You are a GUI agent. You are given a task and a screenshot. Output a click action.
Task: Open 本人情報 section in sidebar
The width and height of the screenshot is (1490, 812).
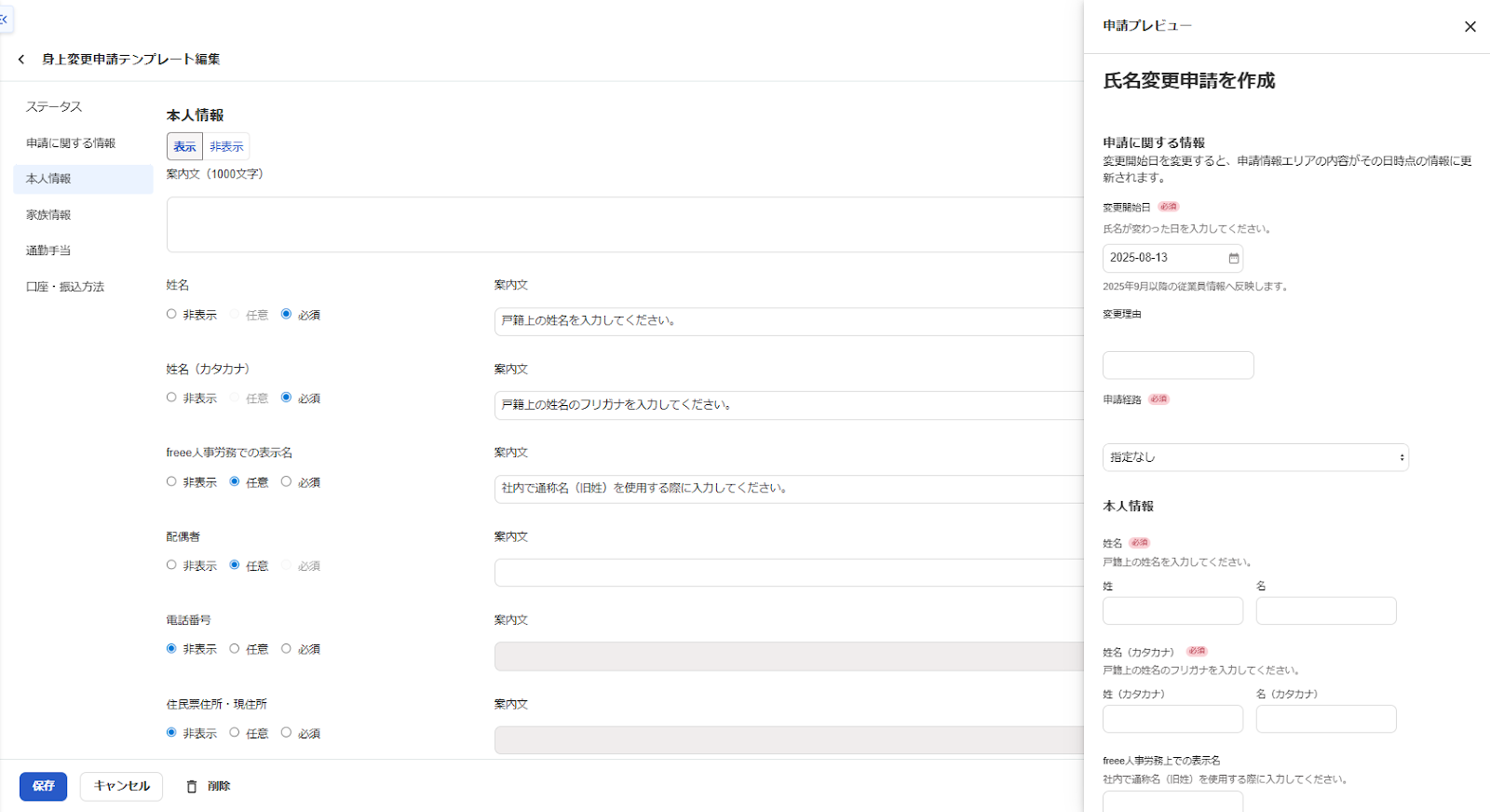(x=83, y=179)
